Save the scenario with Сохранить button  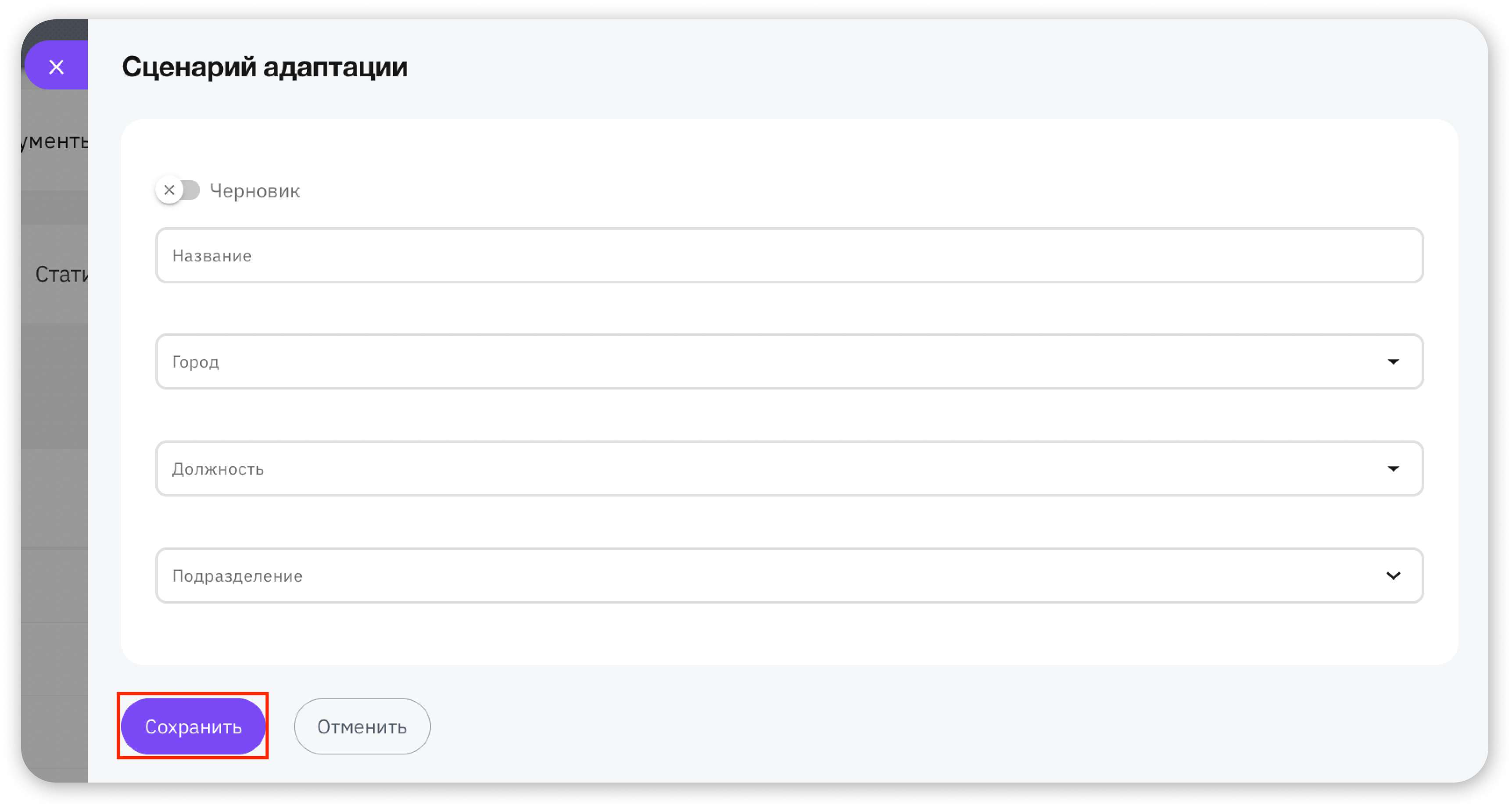coord(193,726)
